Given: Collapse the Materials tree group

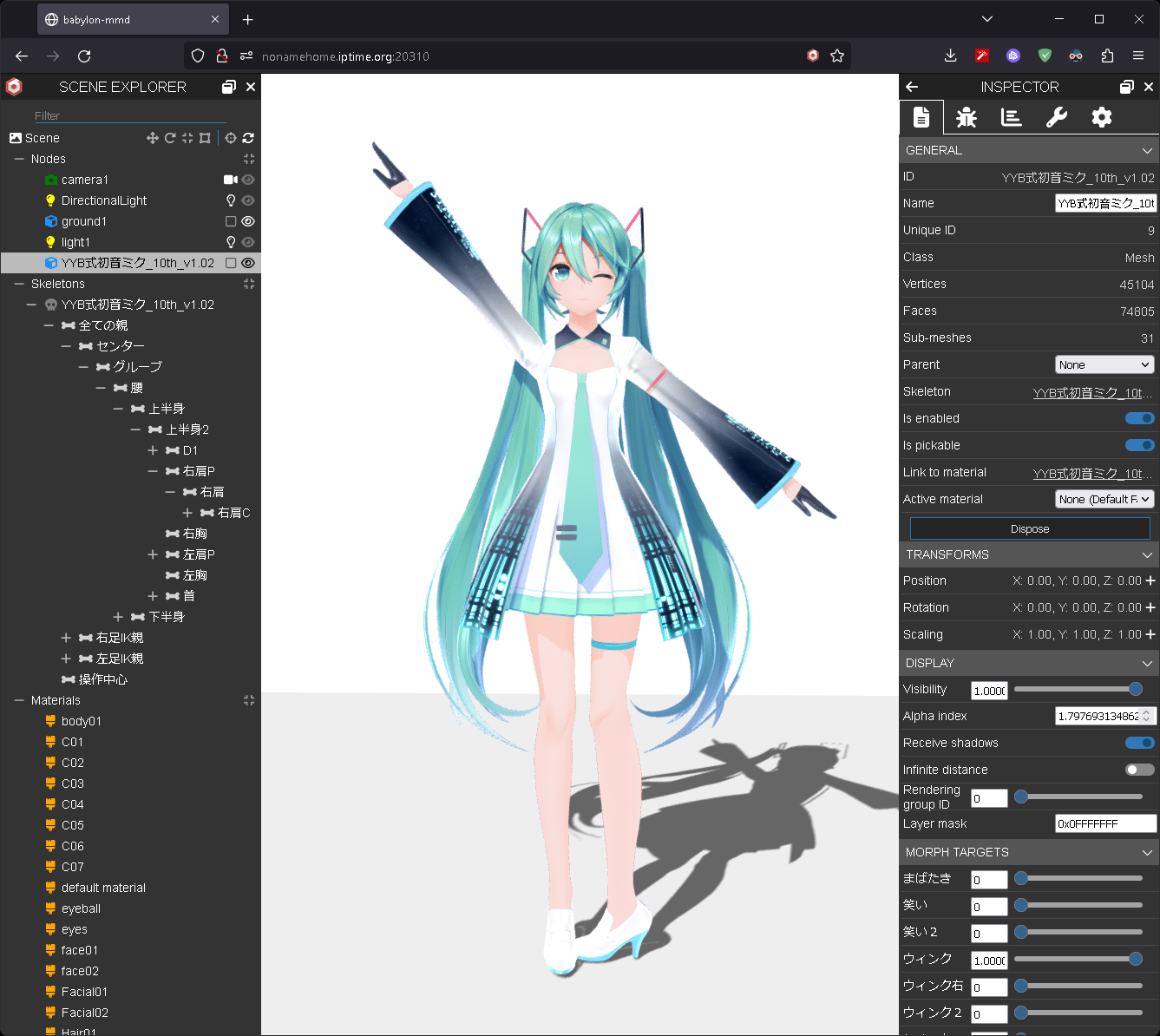Looking at the screenshot, I should [19, 700].
